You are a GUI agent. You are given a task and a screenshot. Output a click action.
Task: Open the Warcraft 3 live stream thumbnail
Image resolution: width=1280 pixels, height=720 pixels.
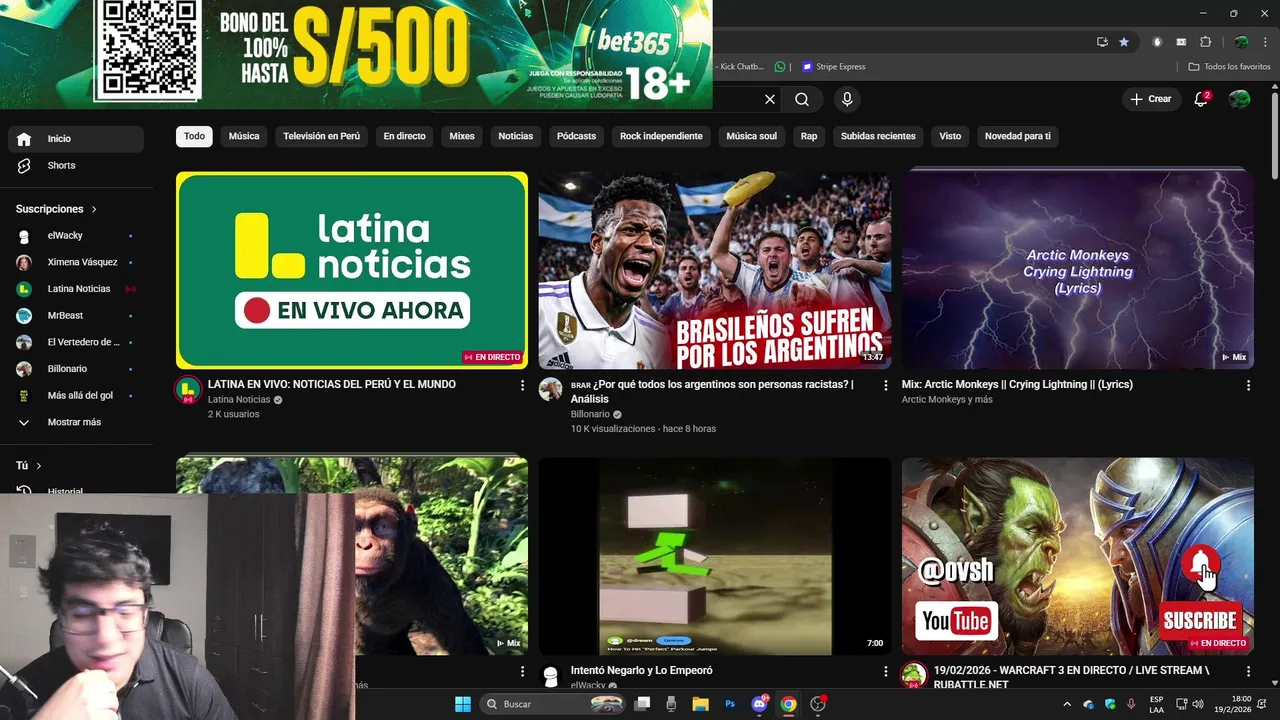pos(1077,556)
